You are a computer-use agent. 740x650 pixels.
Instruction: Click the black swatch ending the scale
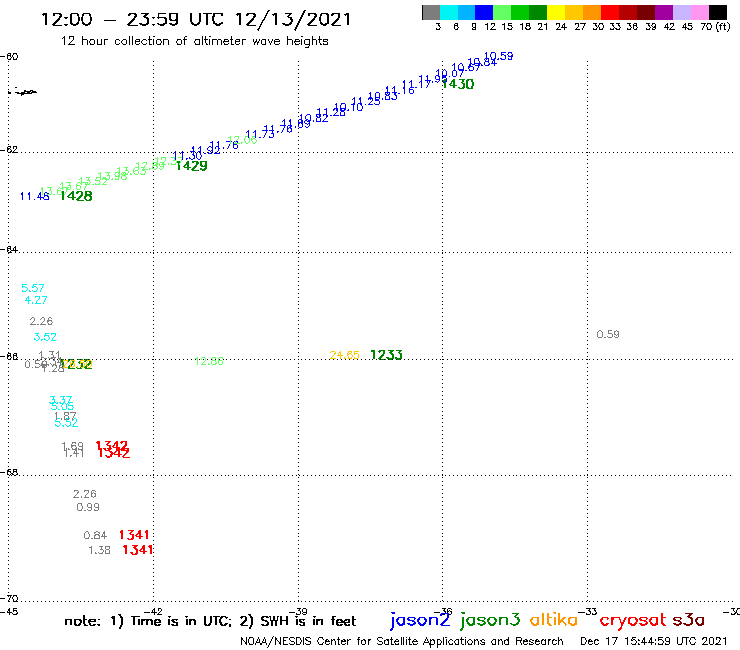[717, 12]
